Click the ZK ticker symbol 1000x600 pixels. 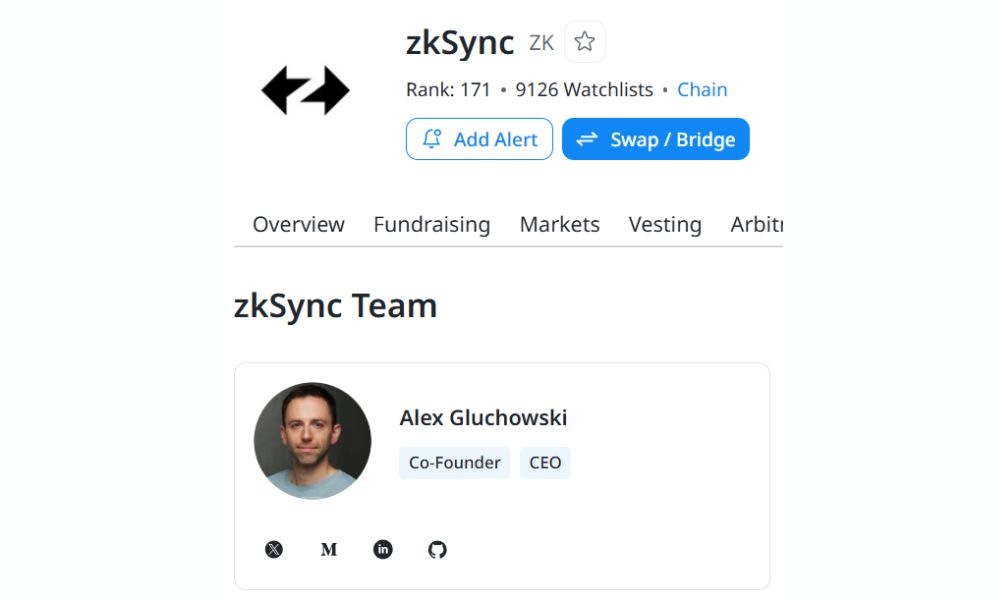(x=541, y=43)
